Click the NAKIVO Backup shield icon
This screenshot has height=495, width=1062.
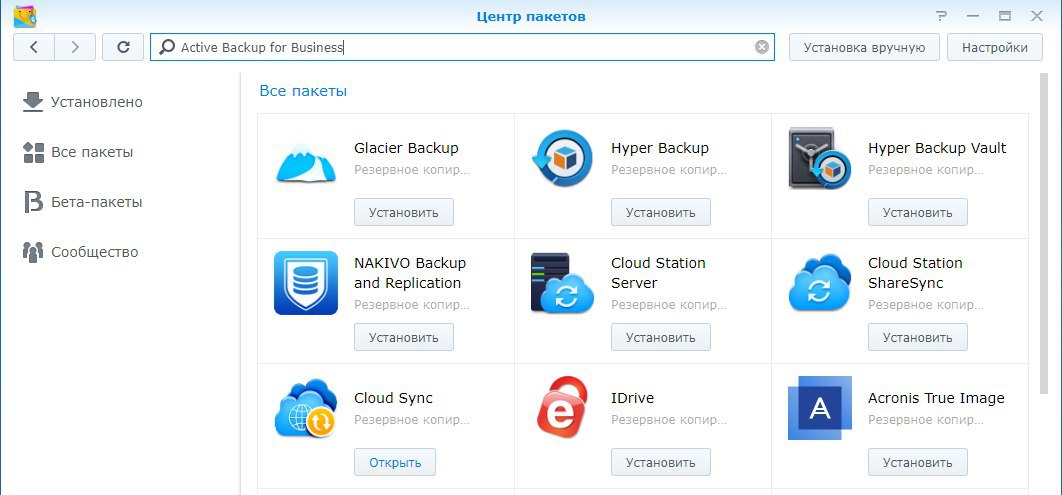coord(305,283)
